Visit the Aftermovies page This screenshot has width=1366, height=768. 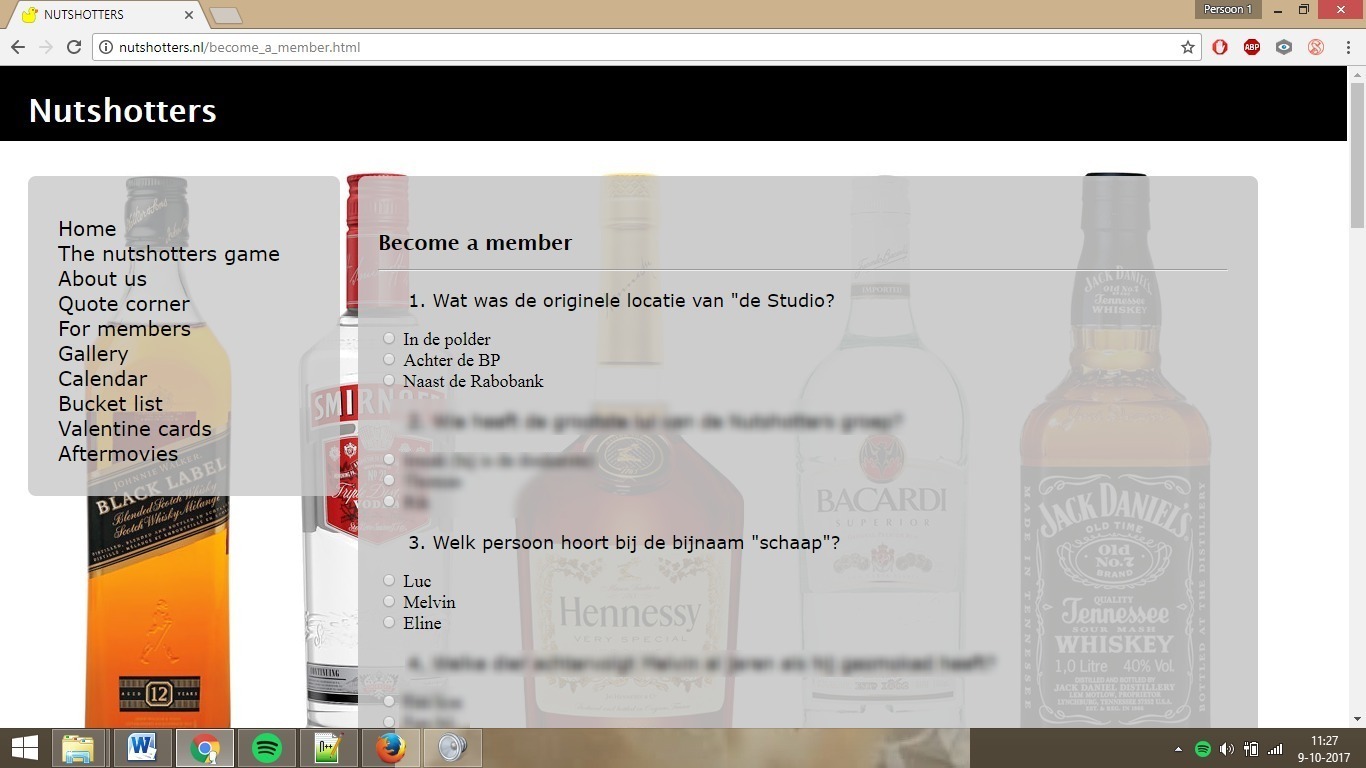118,454
